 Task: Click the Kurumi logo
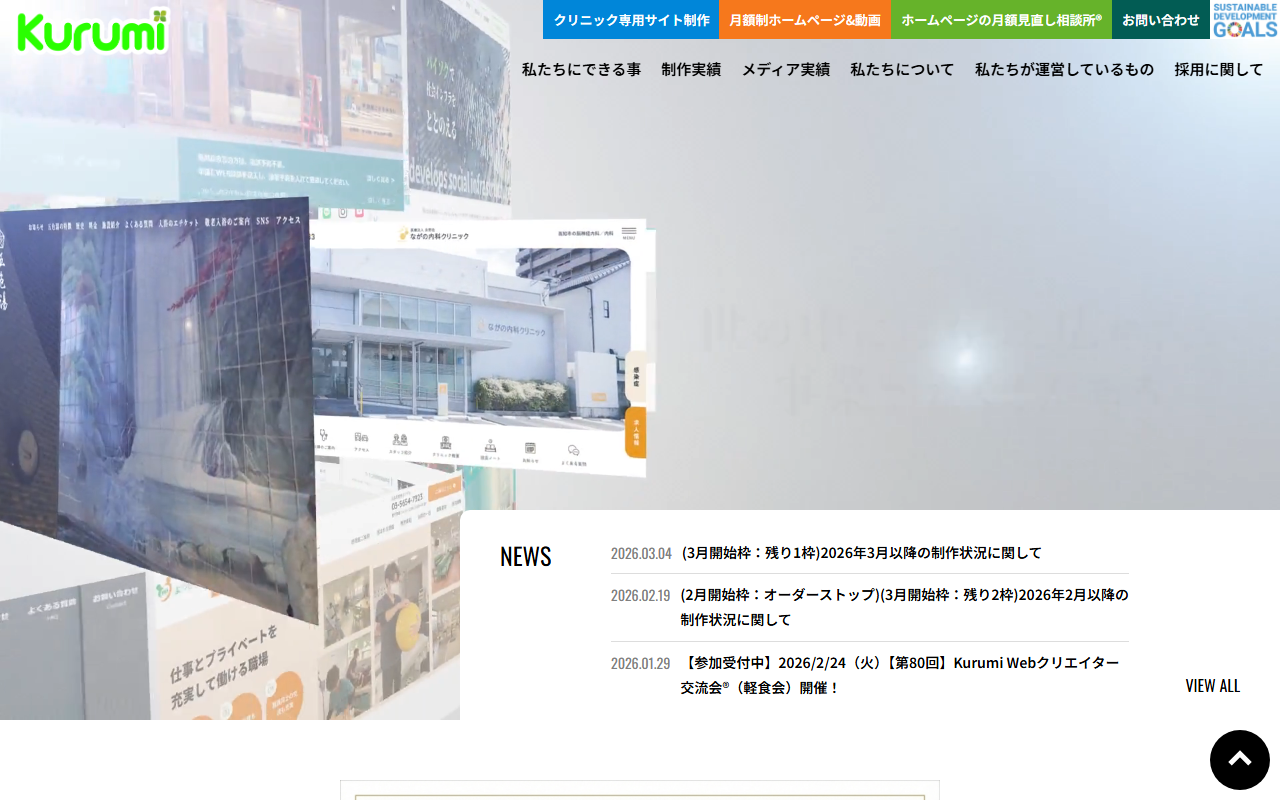(92, 31)
